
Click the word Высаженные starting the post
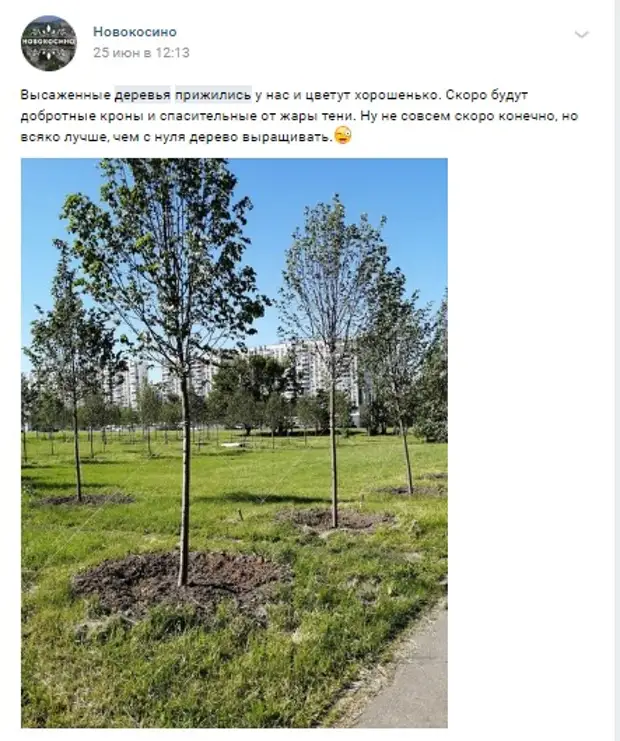(x=65, y=95)
